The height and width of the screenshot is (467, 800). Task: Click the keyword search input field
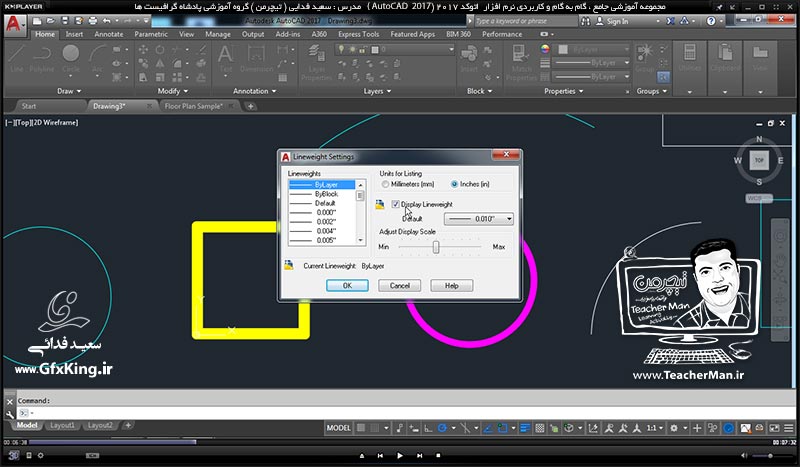point(526,21)
